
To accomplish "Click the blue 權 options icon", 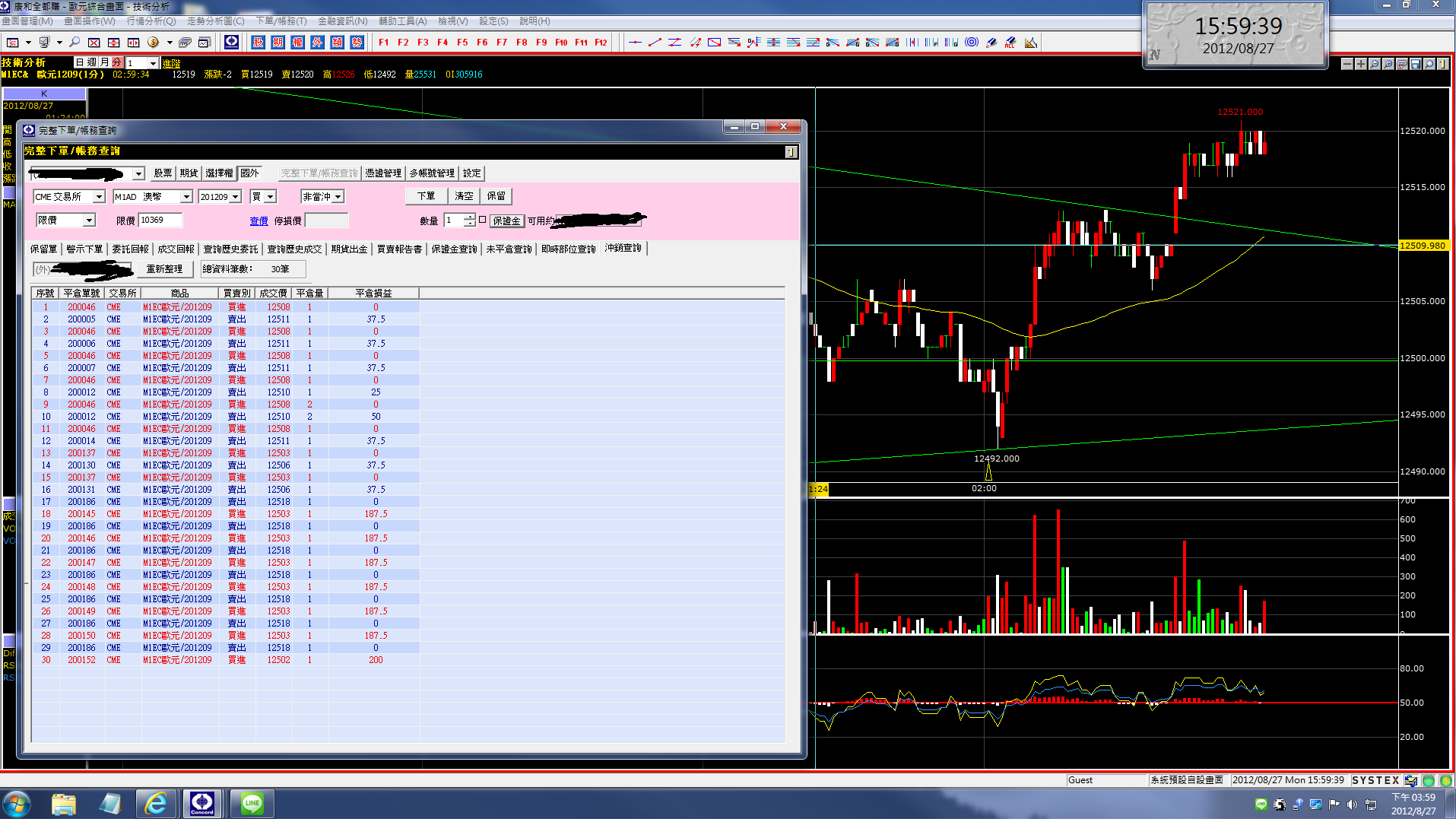I will pos(298,43).
